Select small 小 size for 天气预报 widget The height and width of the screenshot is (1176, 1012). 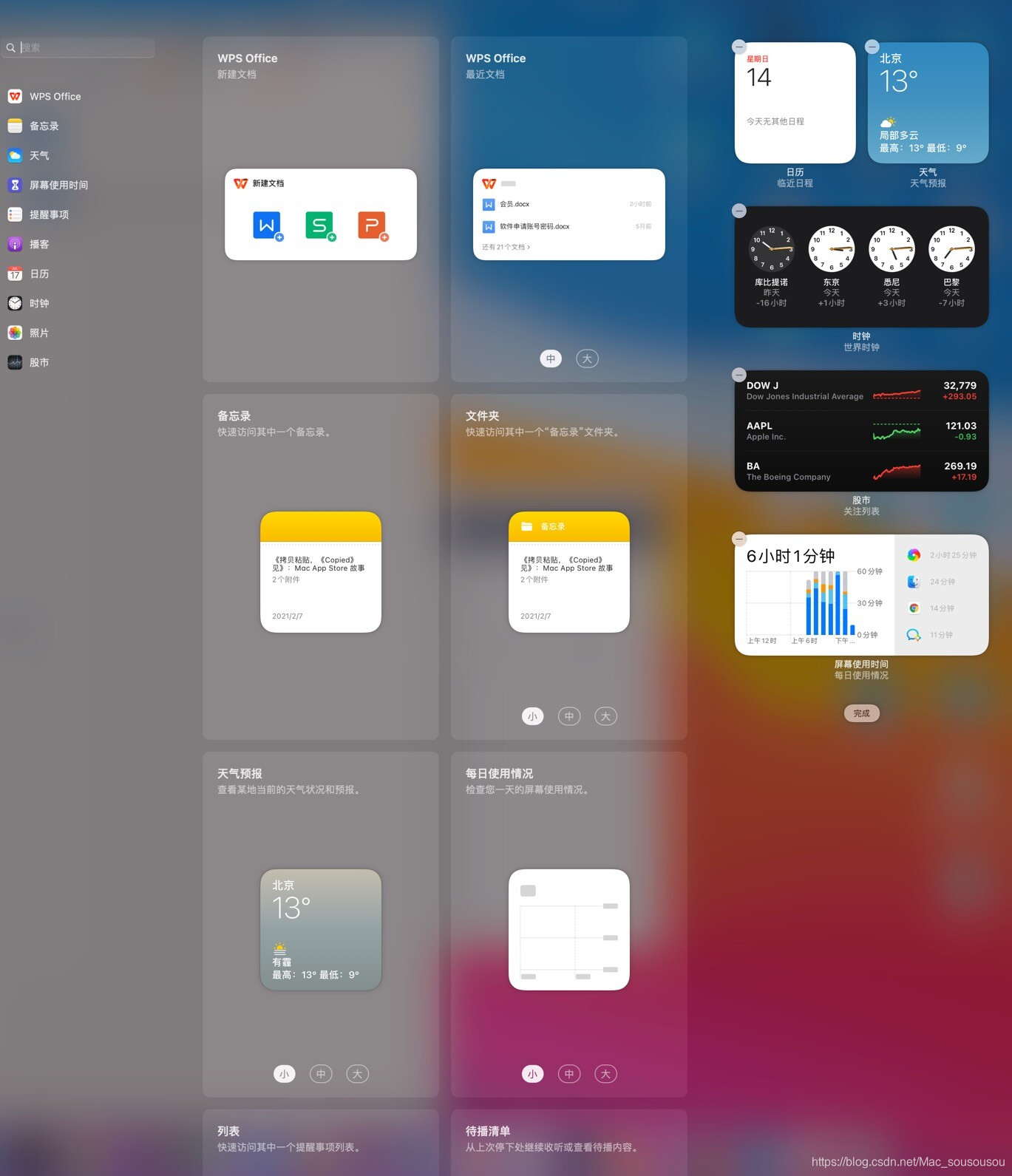click(x=284, y=1074)
